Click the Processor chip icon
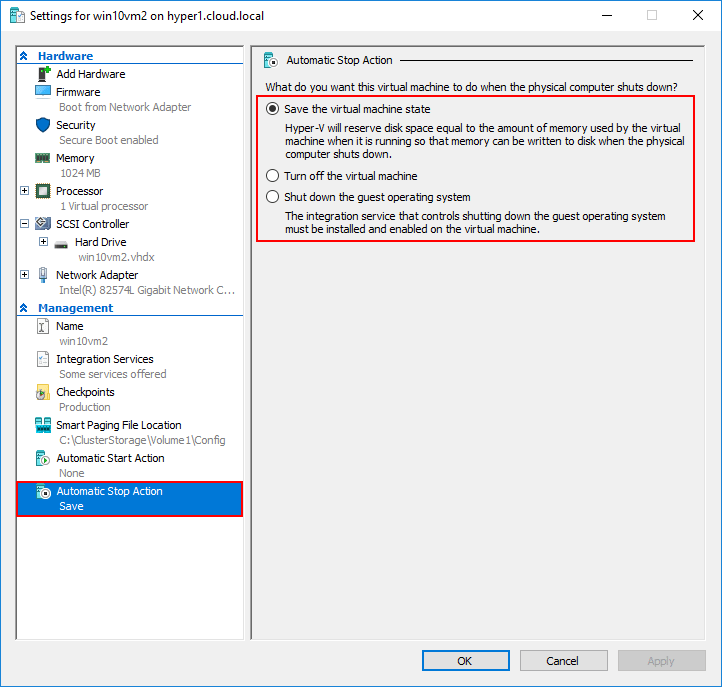The height and width of the screenshot is (687, 722). click(x=43, y=191)
